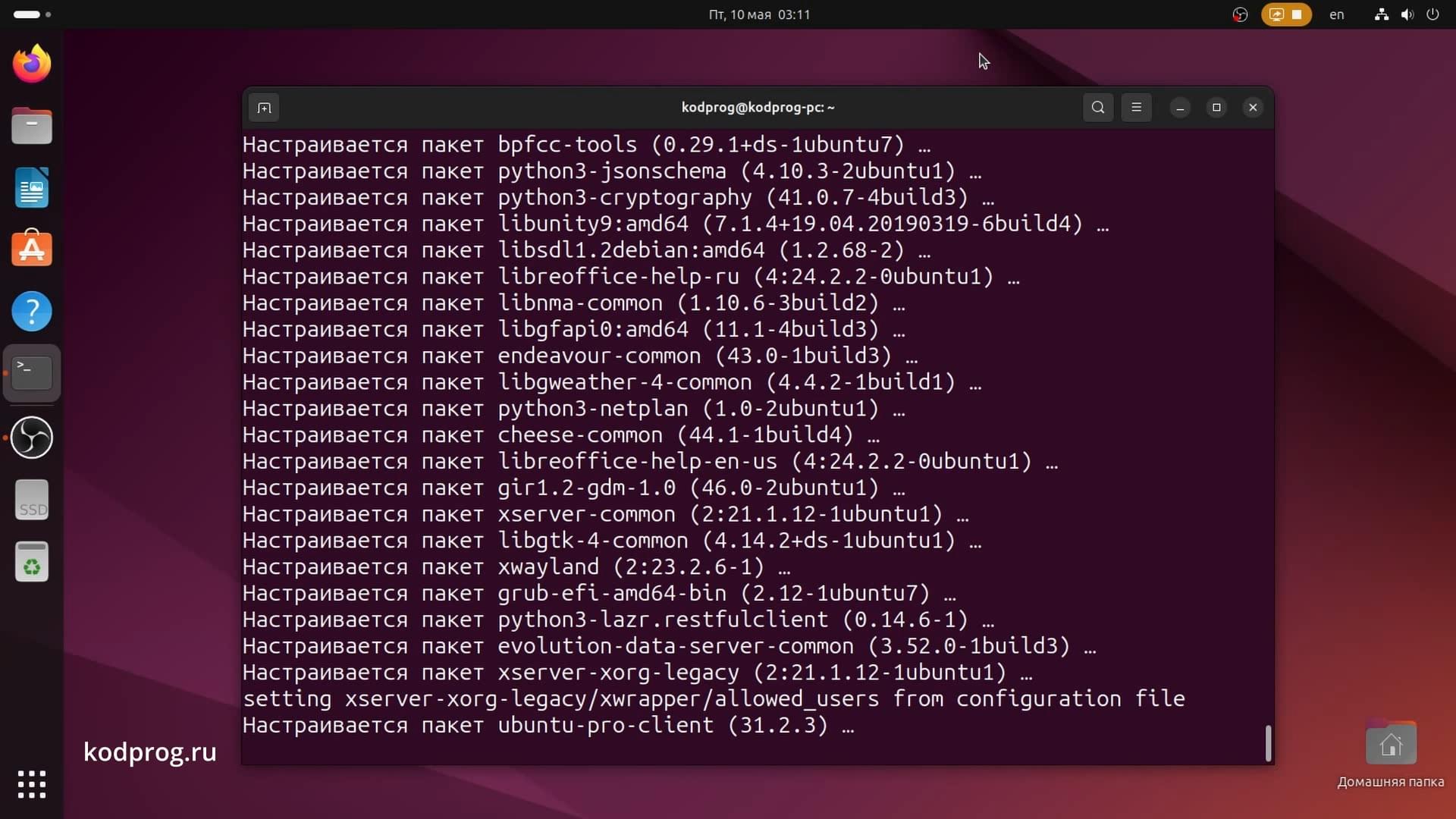Open the terminal hamburger menu
1456x819 pixels.
pyautogui.click(x=1136, y=108)
